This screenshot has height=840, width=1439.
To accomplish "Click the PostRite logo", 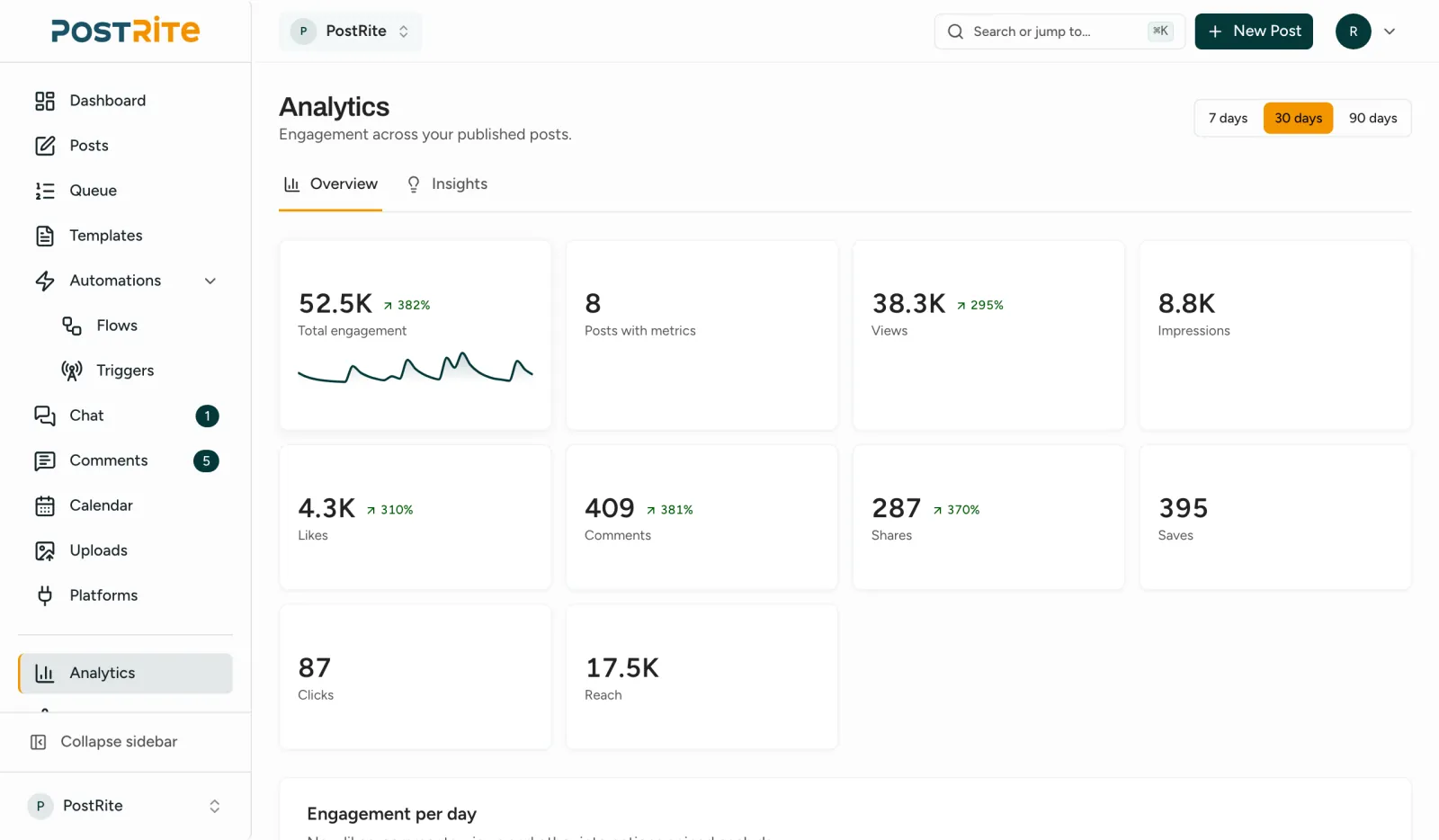I will (x=126, y=31).
